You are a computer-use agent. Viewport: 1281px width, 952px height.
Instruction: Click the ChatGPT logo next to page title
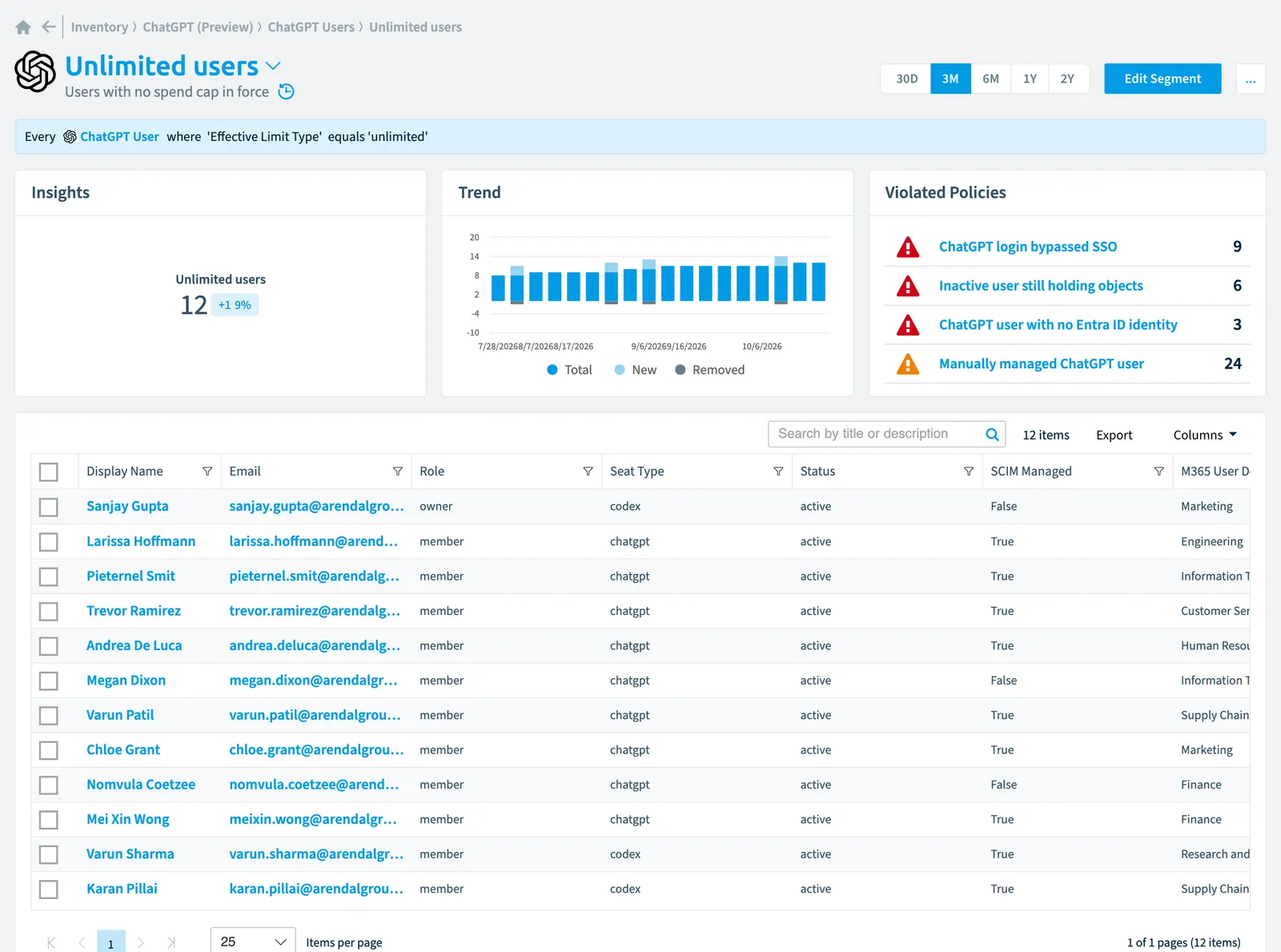[x=35, y=71]
